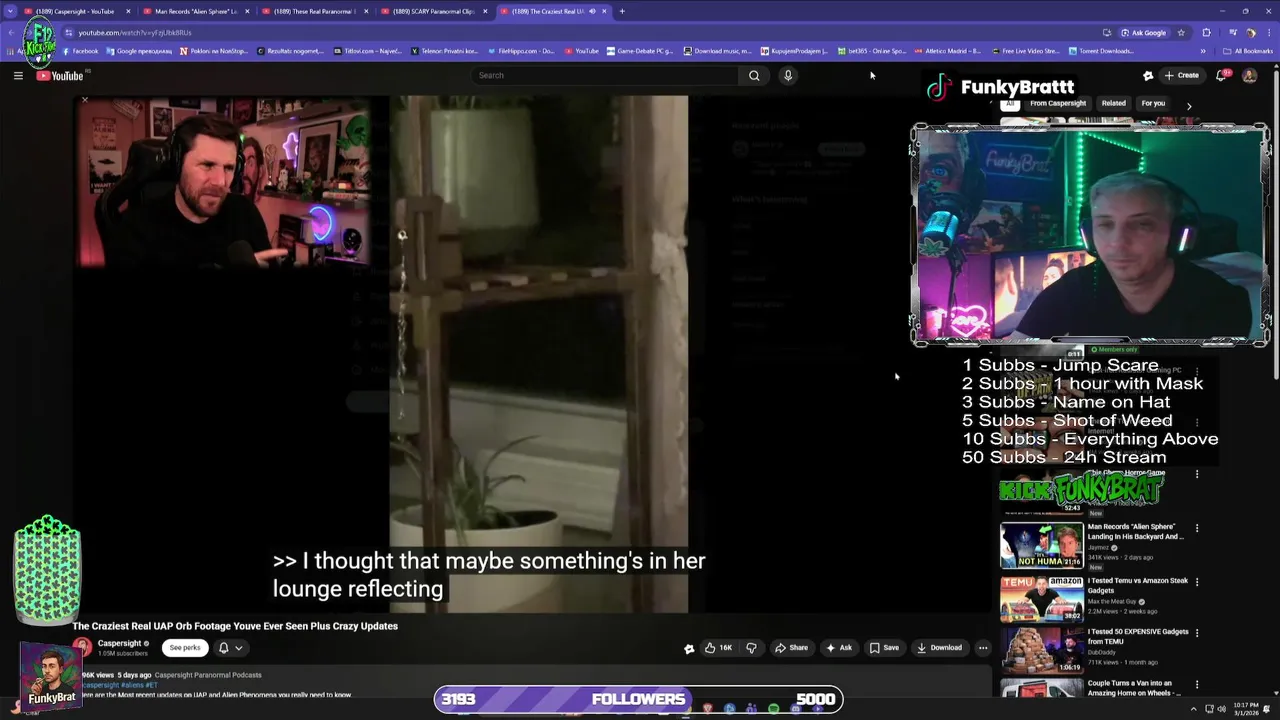Open the YouTube Create button
Image resolution: width=1280 pixels, height=720 pixels.
1181,75
